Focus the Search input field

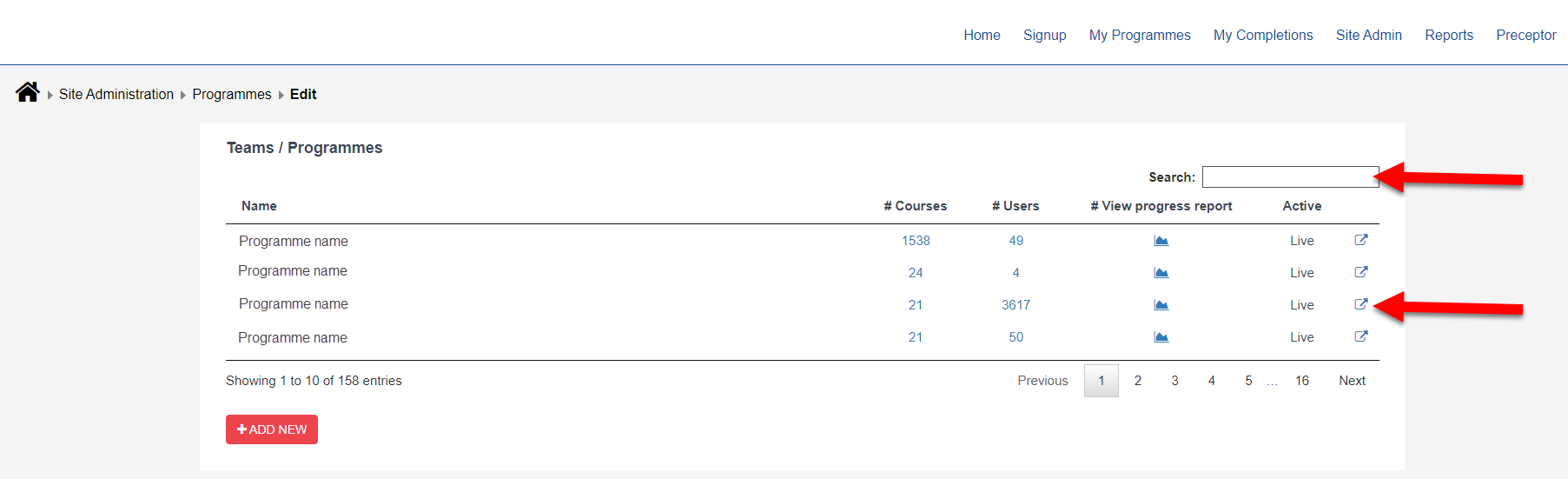1290,176
